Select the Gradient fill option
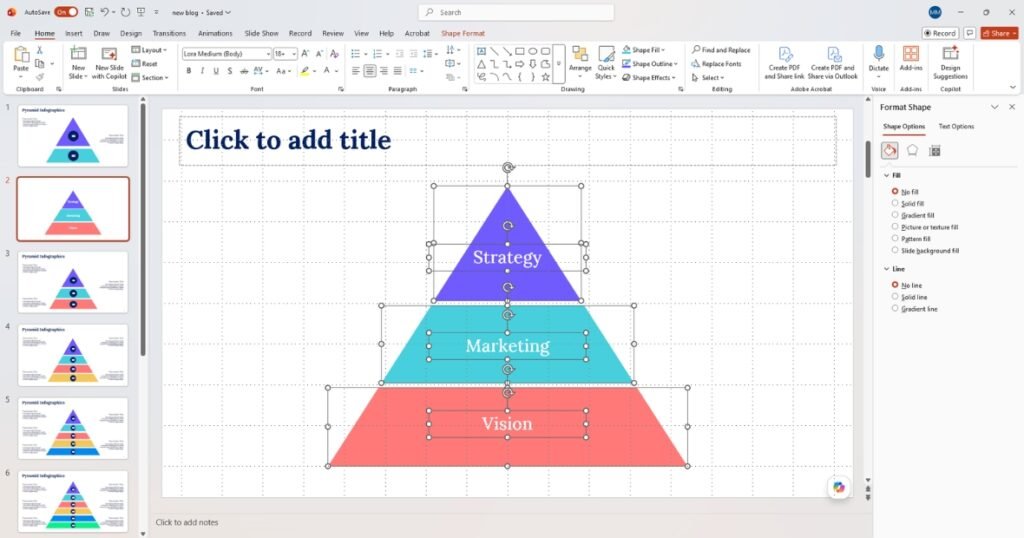 pyautogui.click(x=913, y=215)
